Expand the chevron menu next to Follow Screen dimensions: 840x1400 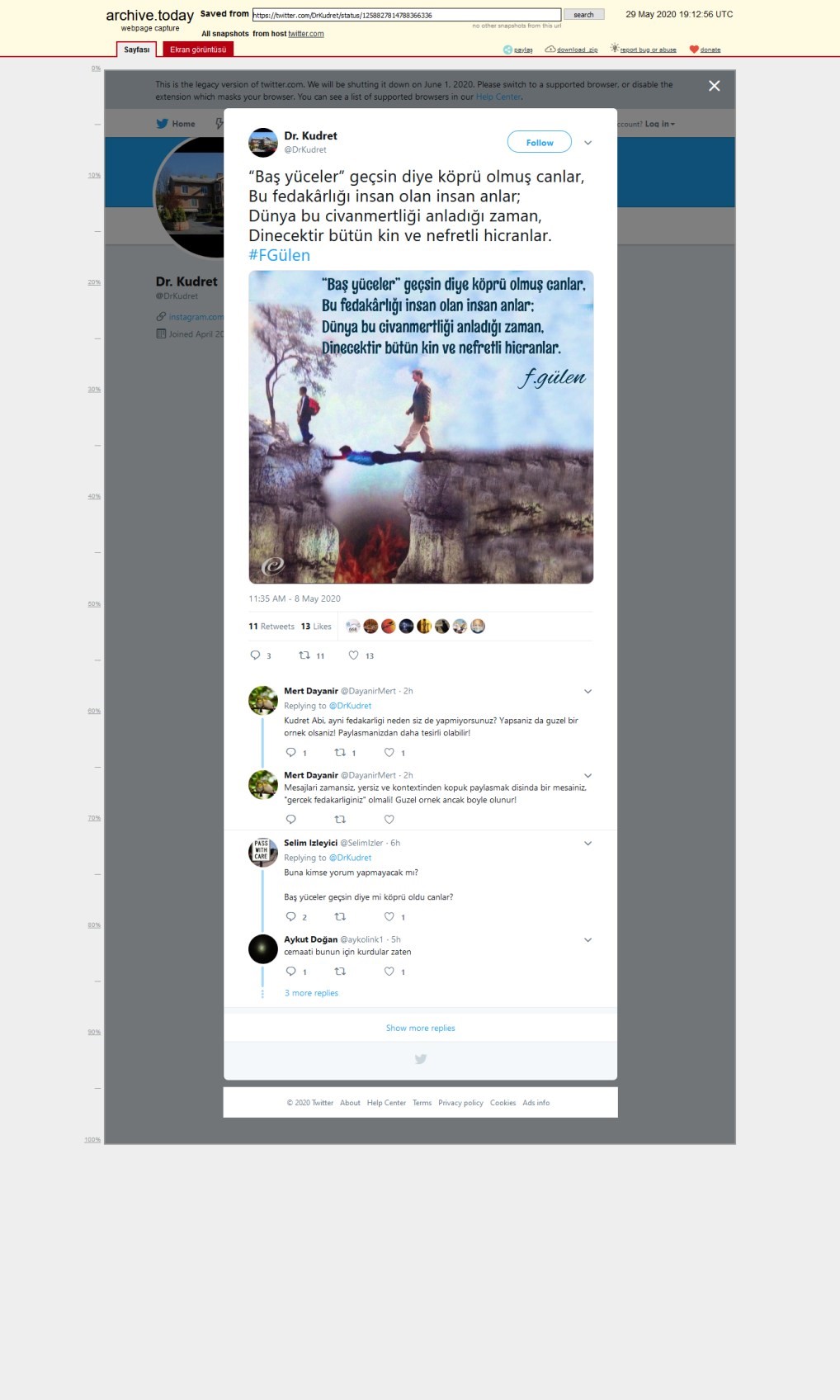point(588,143)
